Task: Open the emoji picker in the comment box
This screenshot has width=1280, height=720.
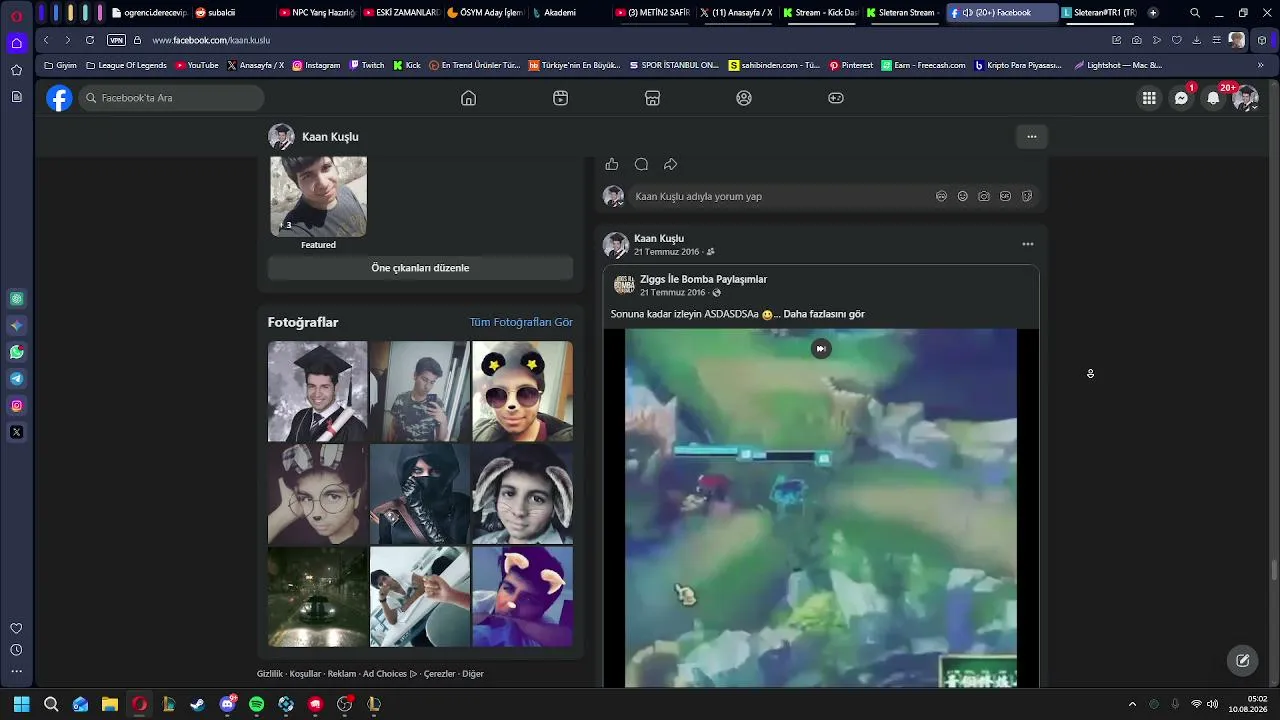Action: [x=963, y=196]
